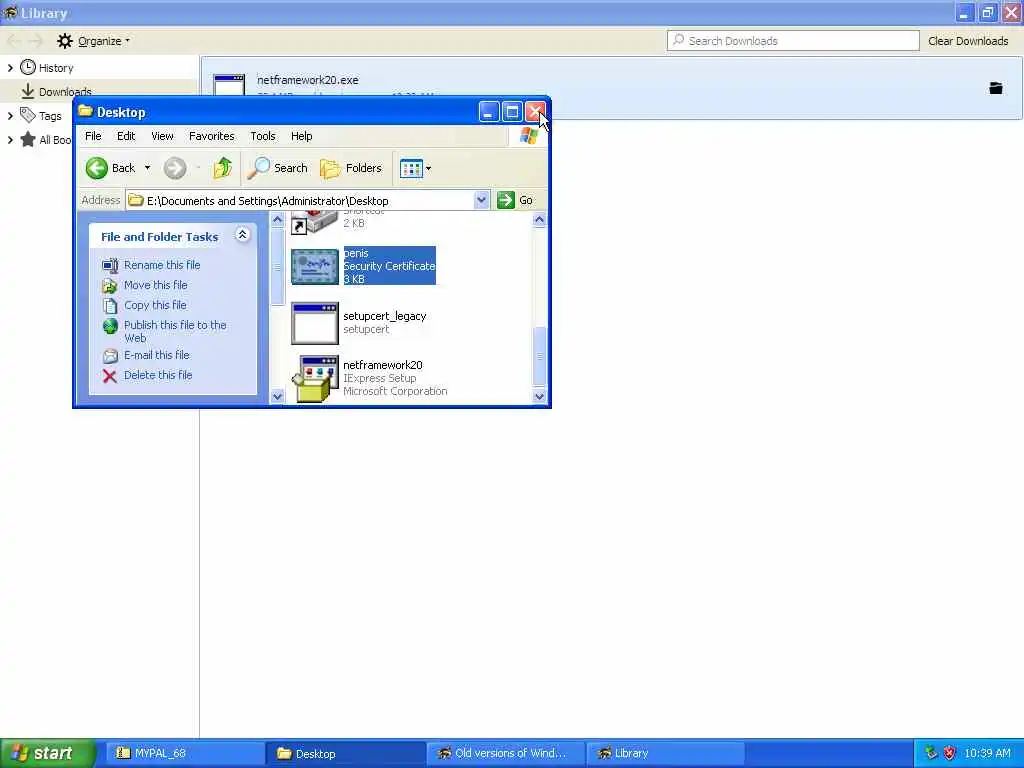
Task: Click Move this file
Action: point(155,285)
